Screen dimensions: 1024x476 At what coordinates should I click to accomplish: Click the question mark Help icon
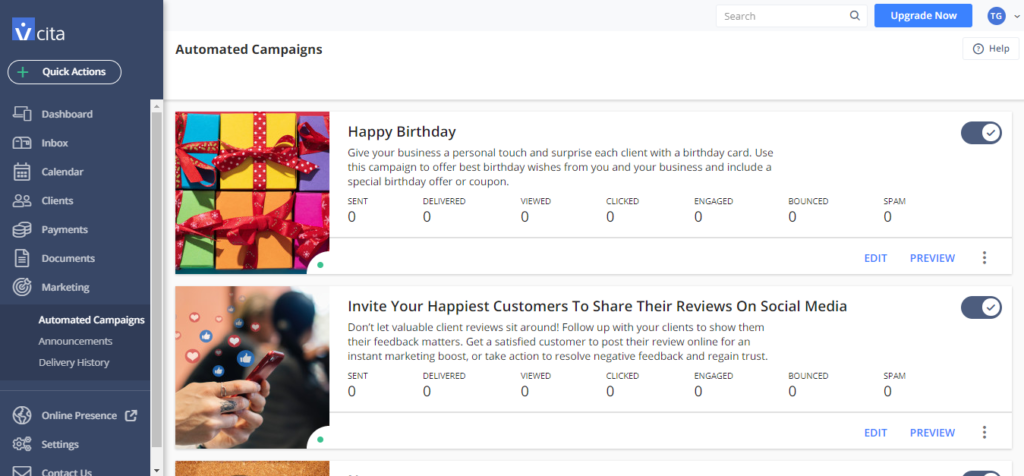coord(978,48)
